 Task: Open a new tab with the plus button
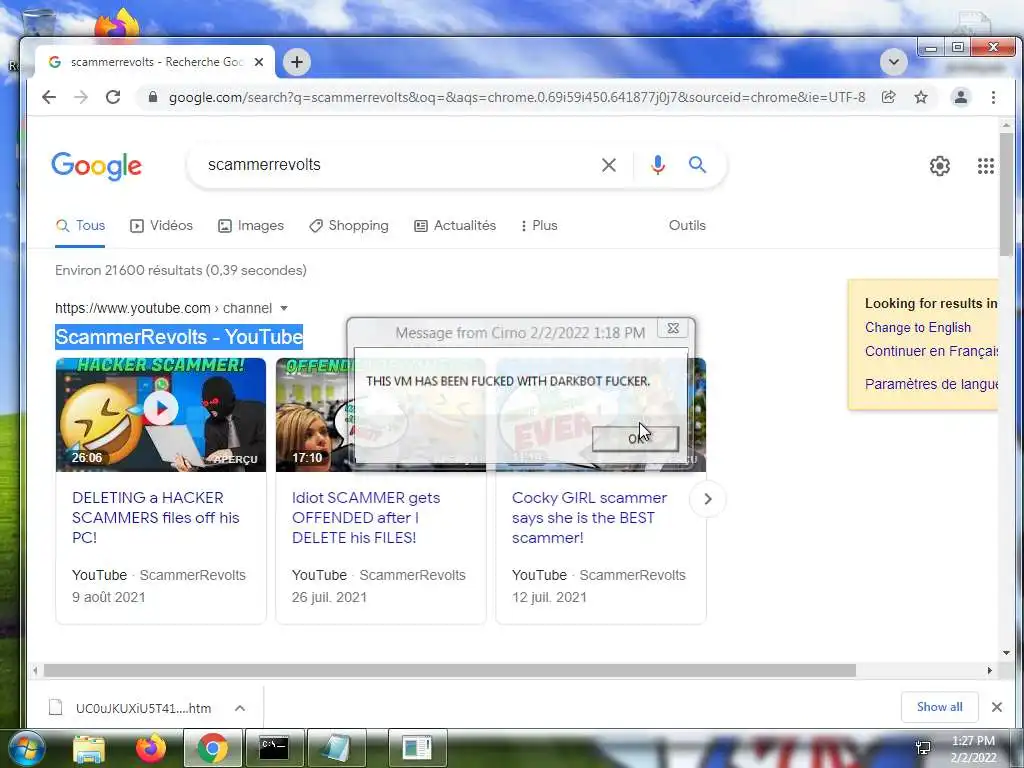click(297, 62)
